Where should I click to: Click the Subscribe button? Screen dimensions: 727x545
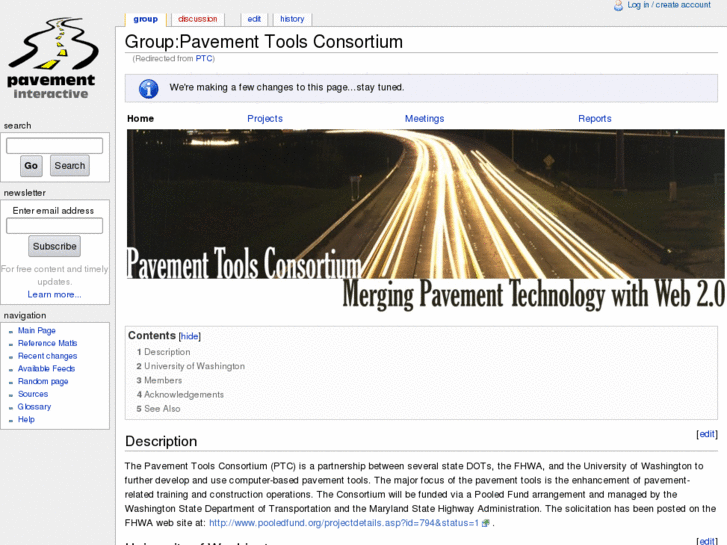(x=54, y=246)
